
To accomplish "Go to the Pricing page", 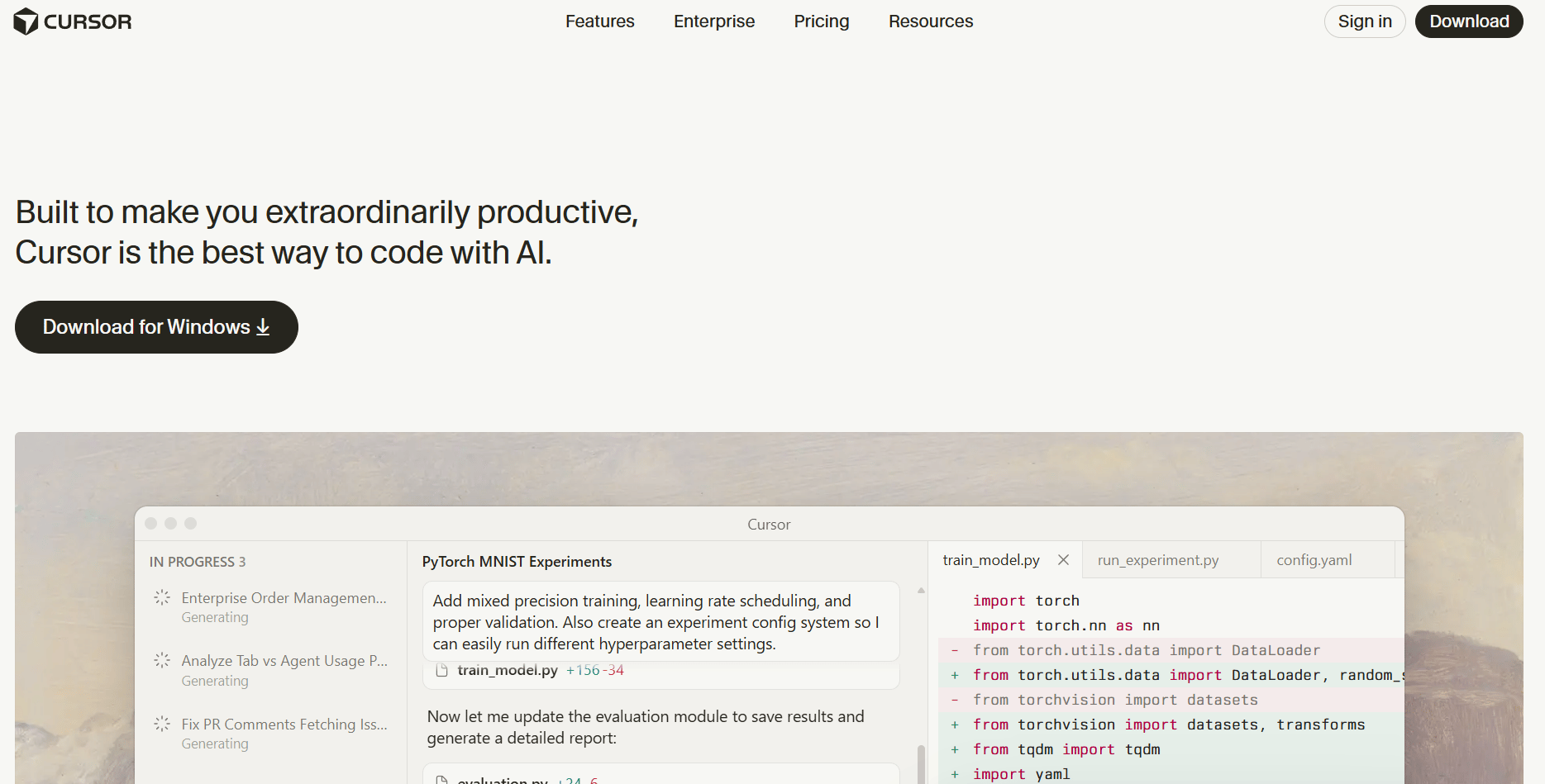I will coord(821,21).
